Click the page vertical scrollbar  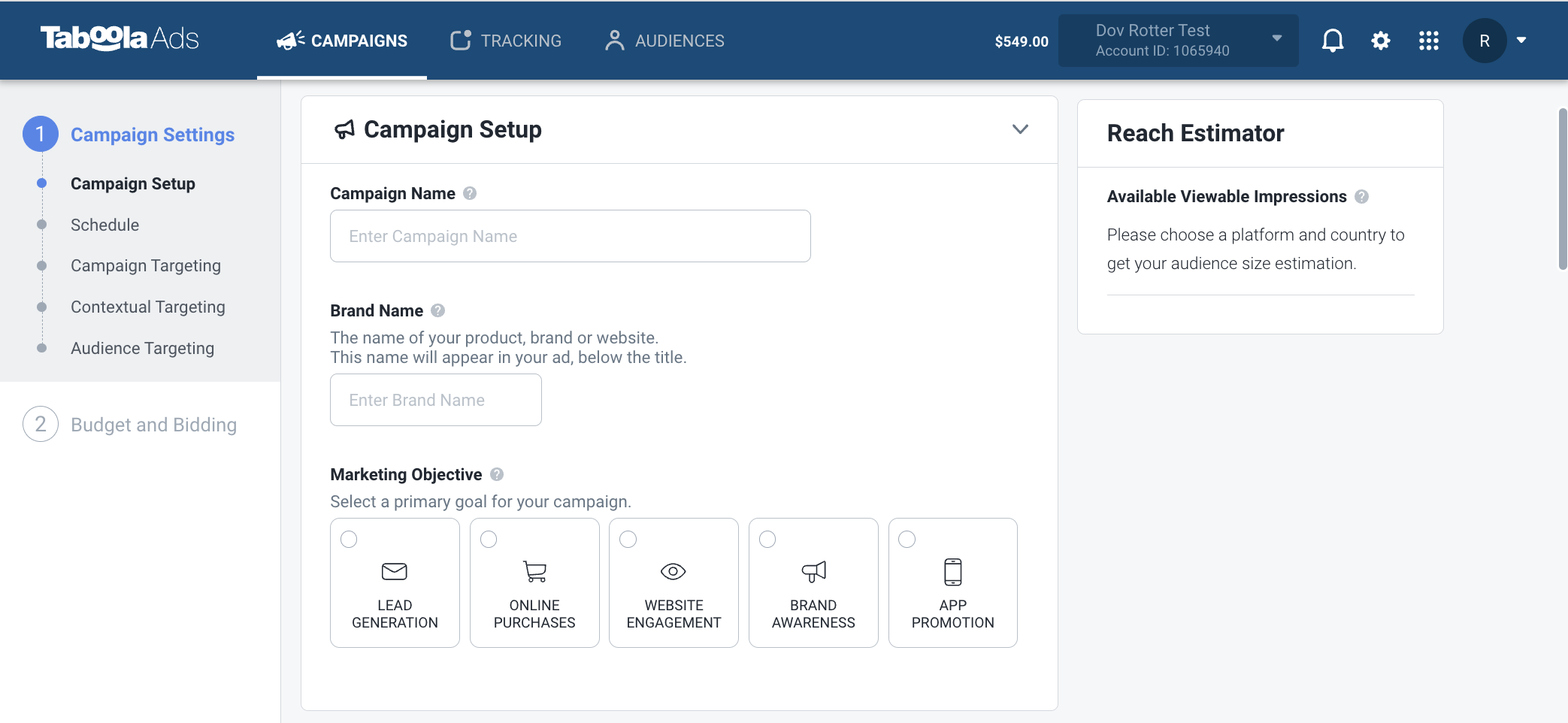[1562, 189]
